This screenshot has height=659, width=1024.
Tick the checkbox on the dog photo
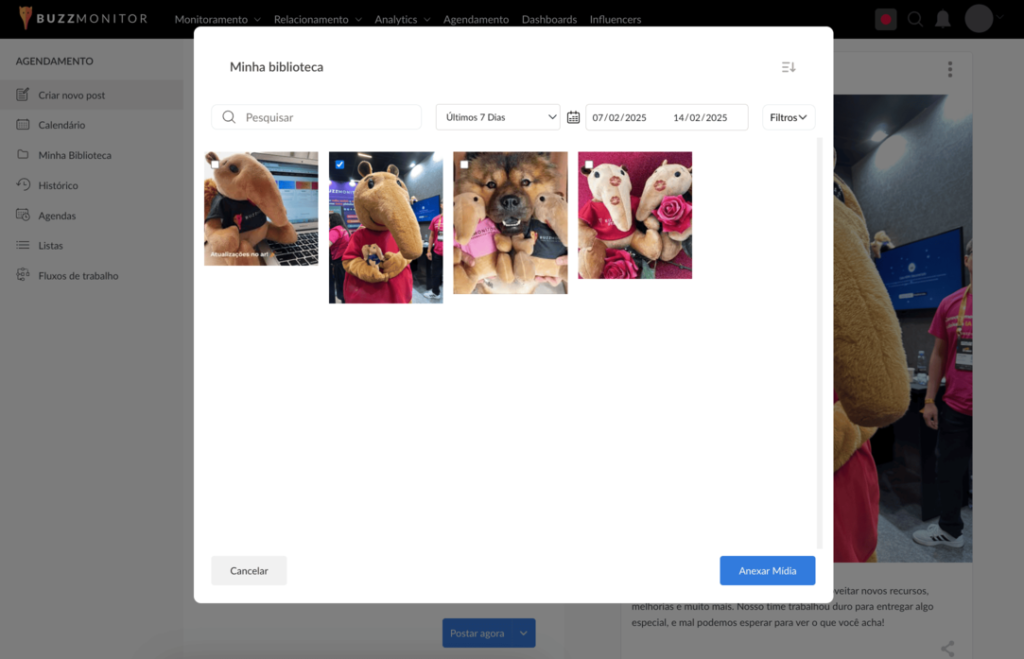click(x=464, y=164)
